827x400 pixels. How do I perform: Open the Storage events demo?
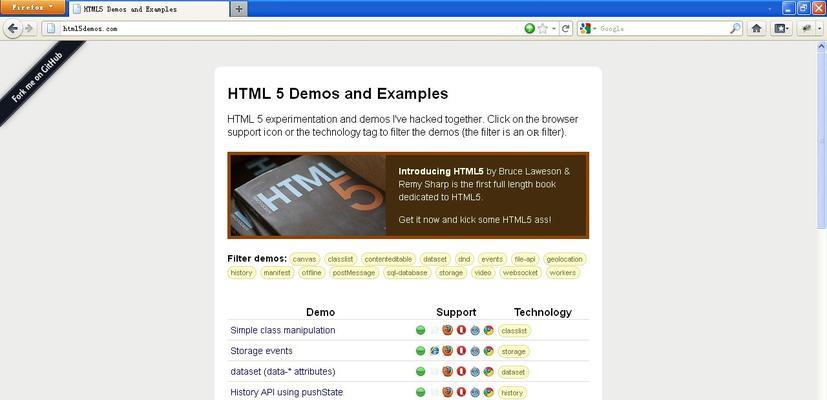261,351
